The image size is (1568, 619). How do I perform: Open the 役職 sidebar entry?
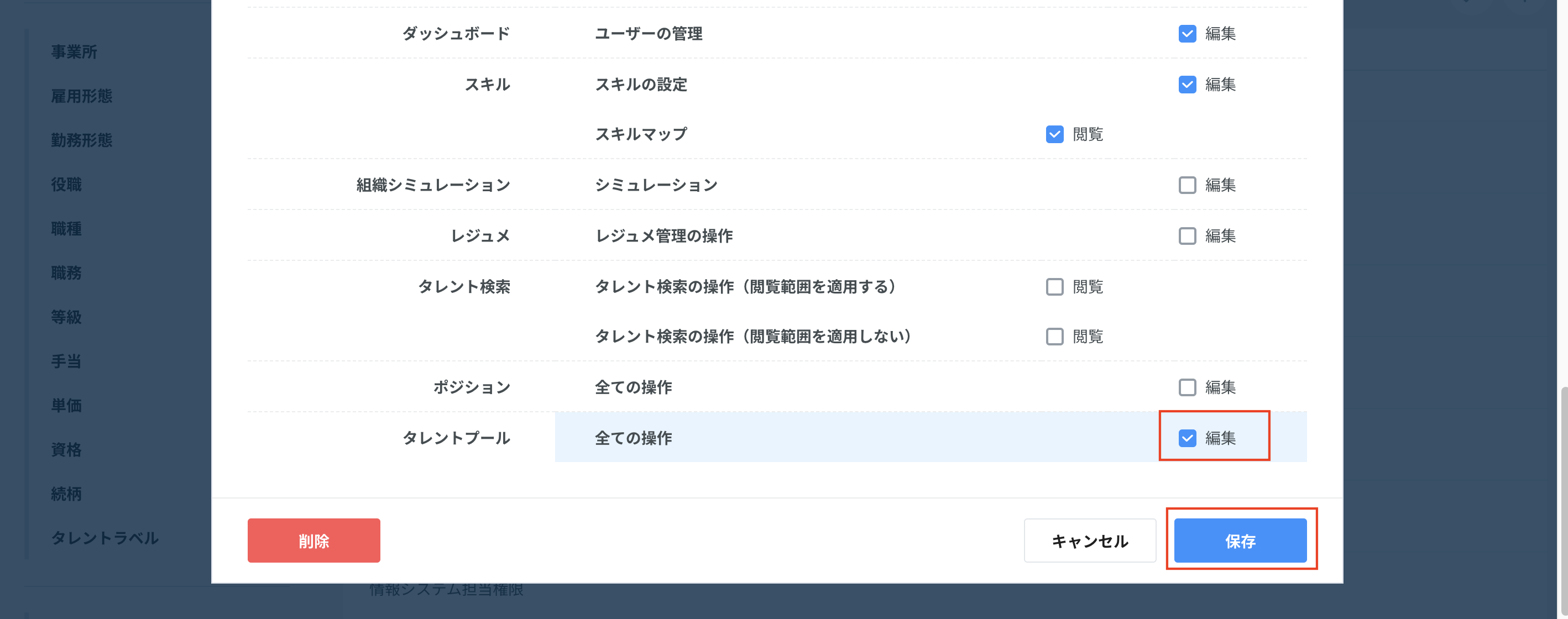66,185
